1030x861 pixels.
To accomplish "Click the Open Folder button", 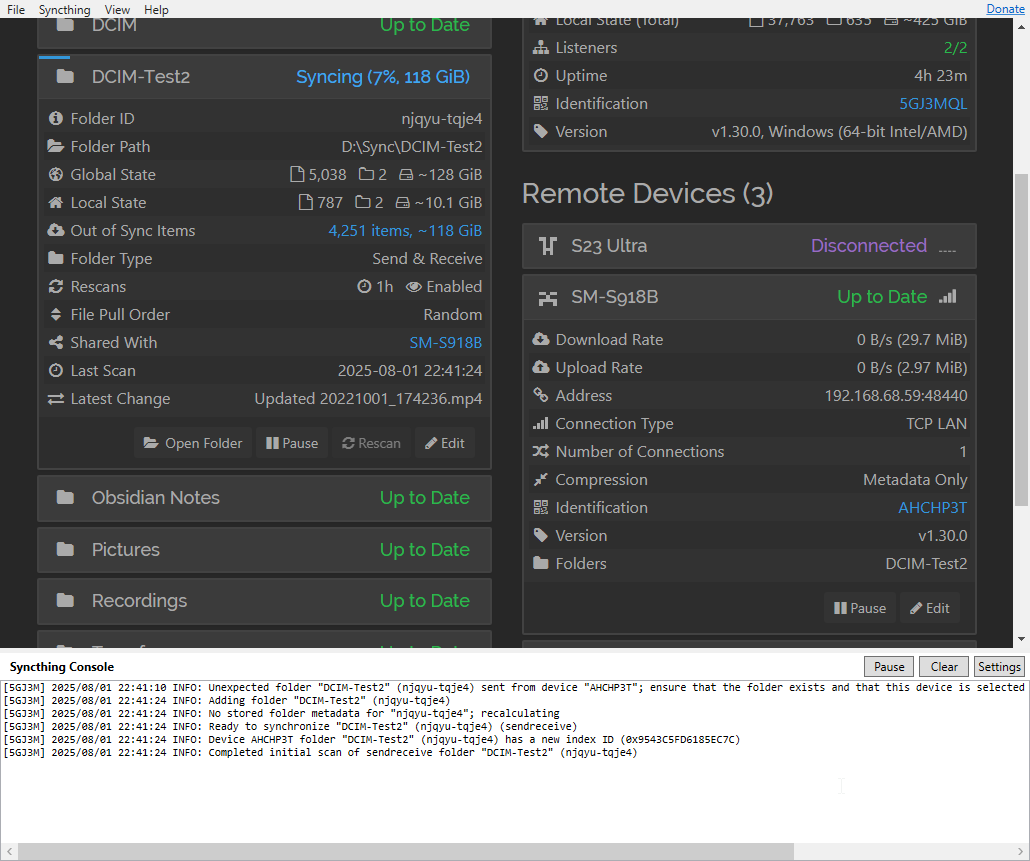I will (x=193, y=443).
